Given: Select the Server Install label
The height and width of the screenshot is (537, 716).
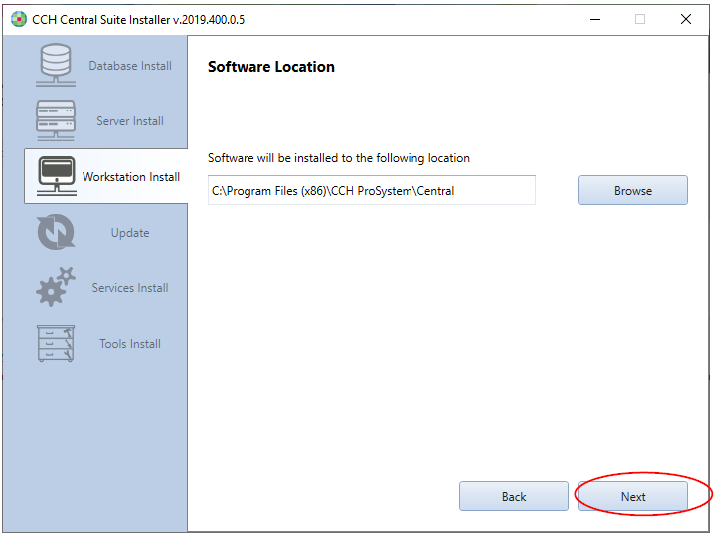Looking at the screenshot, I should (130, 121).
